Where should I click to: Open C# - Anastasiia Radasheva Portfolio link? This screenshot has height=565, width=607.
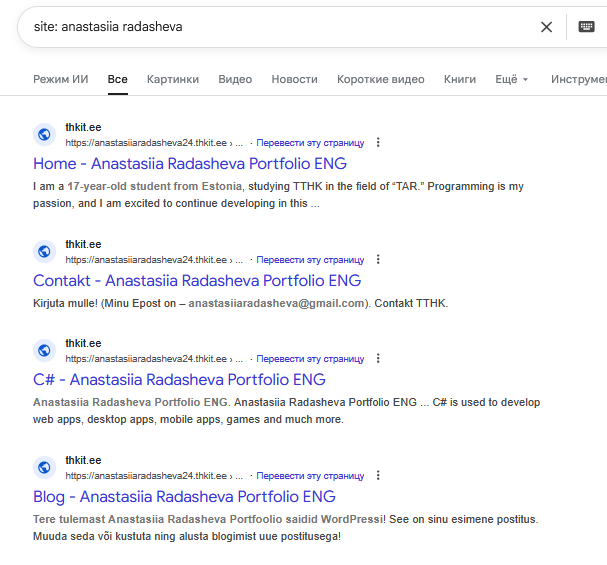tap(179, 380)
